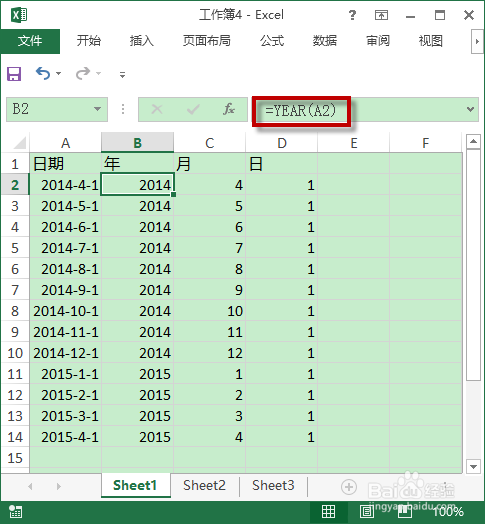The width and height of the screenshot is (485, 524).
Task: Select row 1 header
Action: (x=15, y=164)
